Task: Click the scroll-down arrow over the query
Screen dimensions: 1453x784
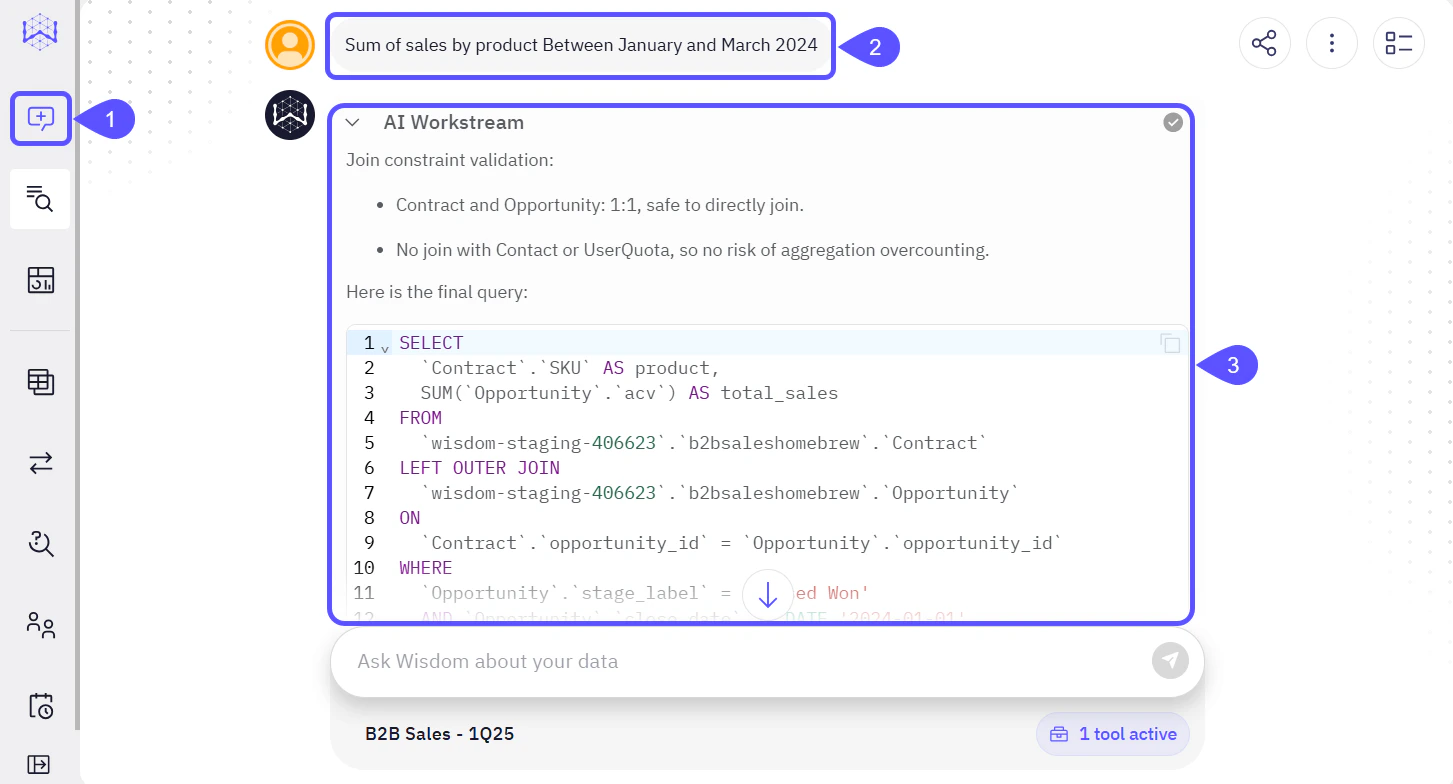Action: click(767, 593)
